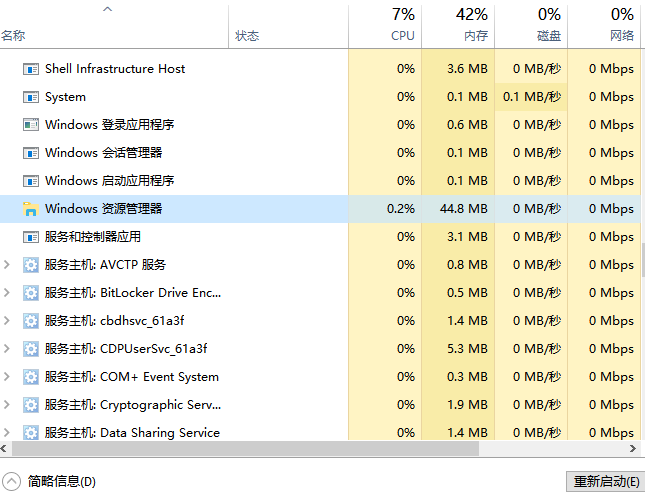Sort processes by 磁盘 column
Viewport: 645px width, 498px height.
coord(531,26)
